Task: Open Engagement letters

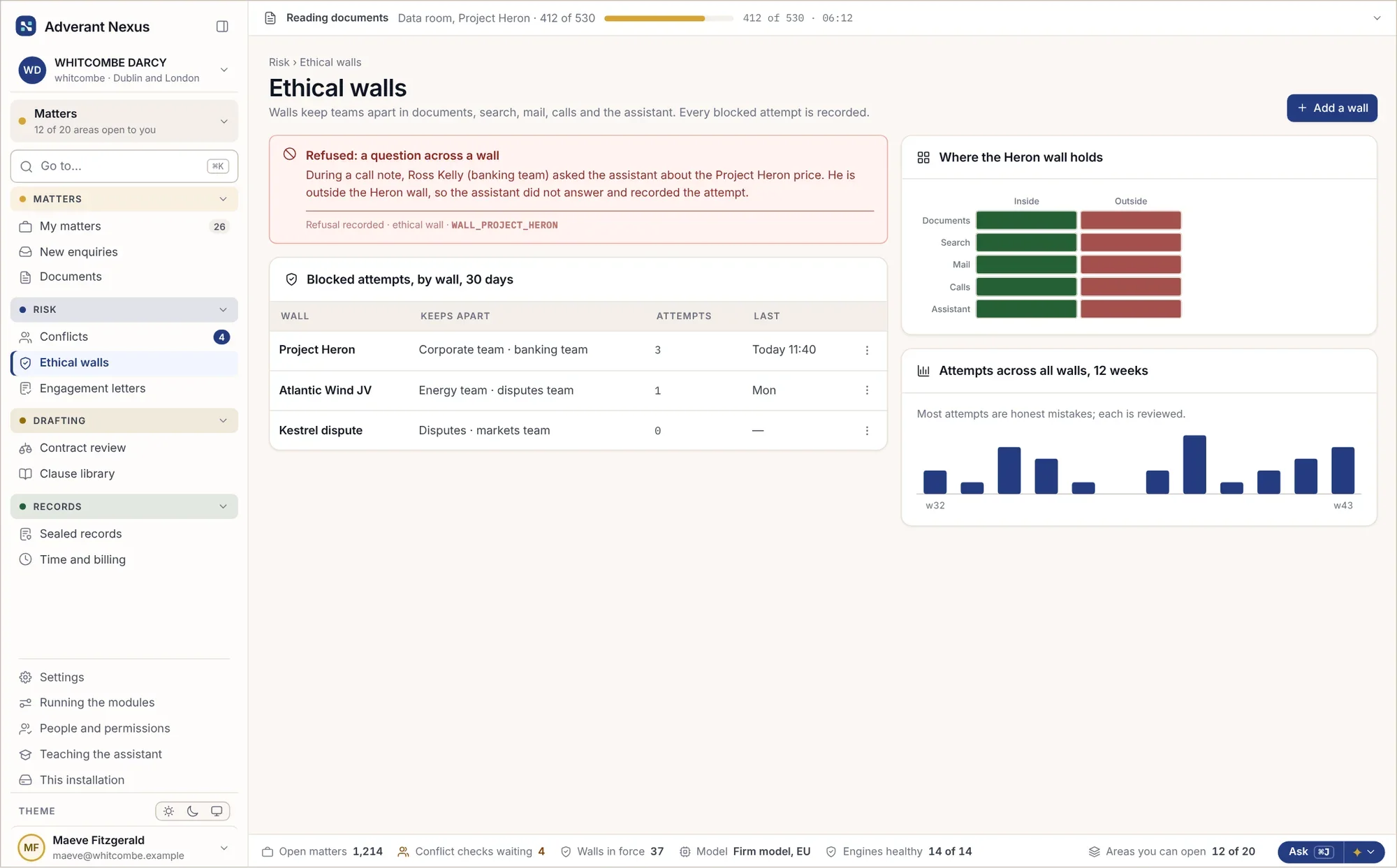Action: tap(124, 388)
